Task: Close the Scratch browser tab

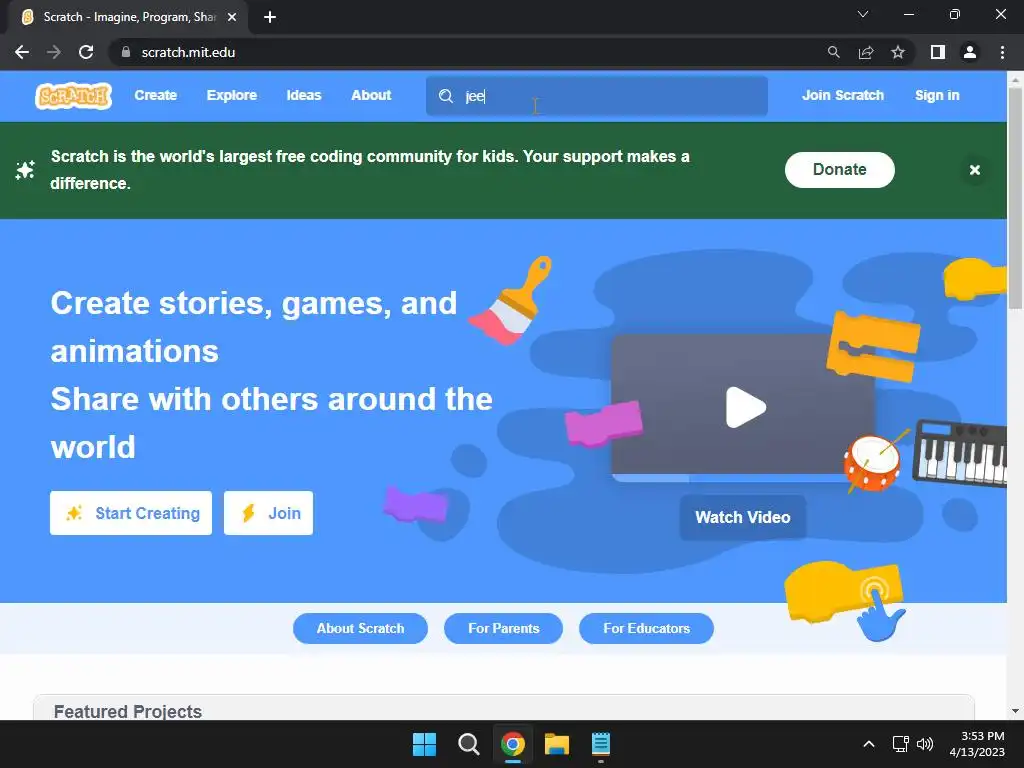Action: [x=232, y=17]
